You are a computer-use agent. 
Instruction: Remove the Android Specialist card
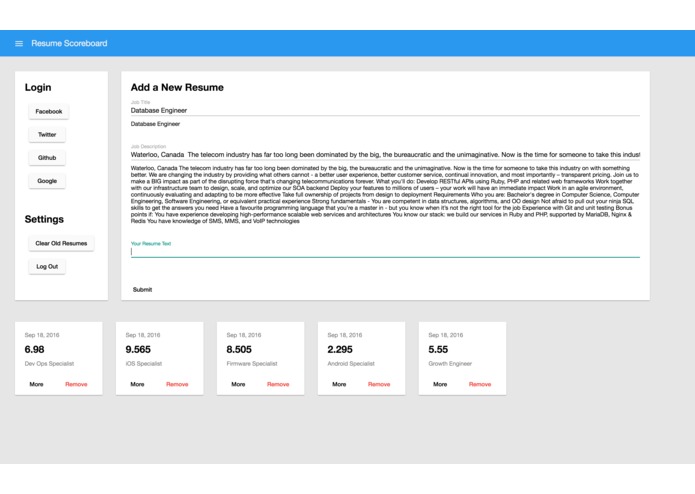click(x=379, y=384)
